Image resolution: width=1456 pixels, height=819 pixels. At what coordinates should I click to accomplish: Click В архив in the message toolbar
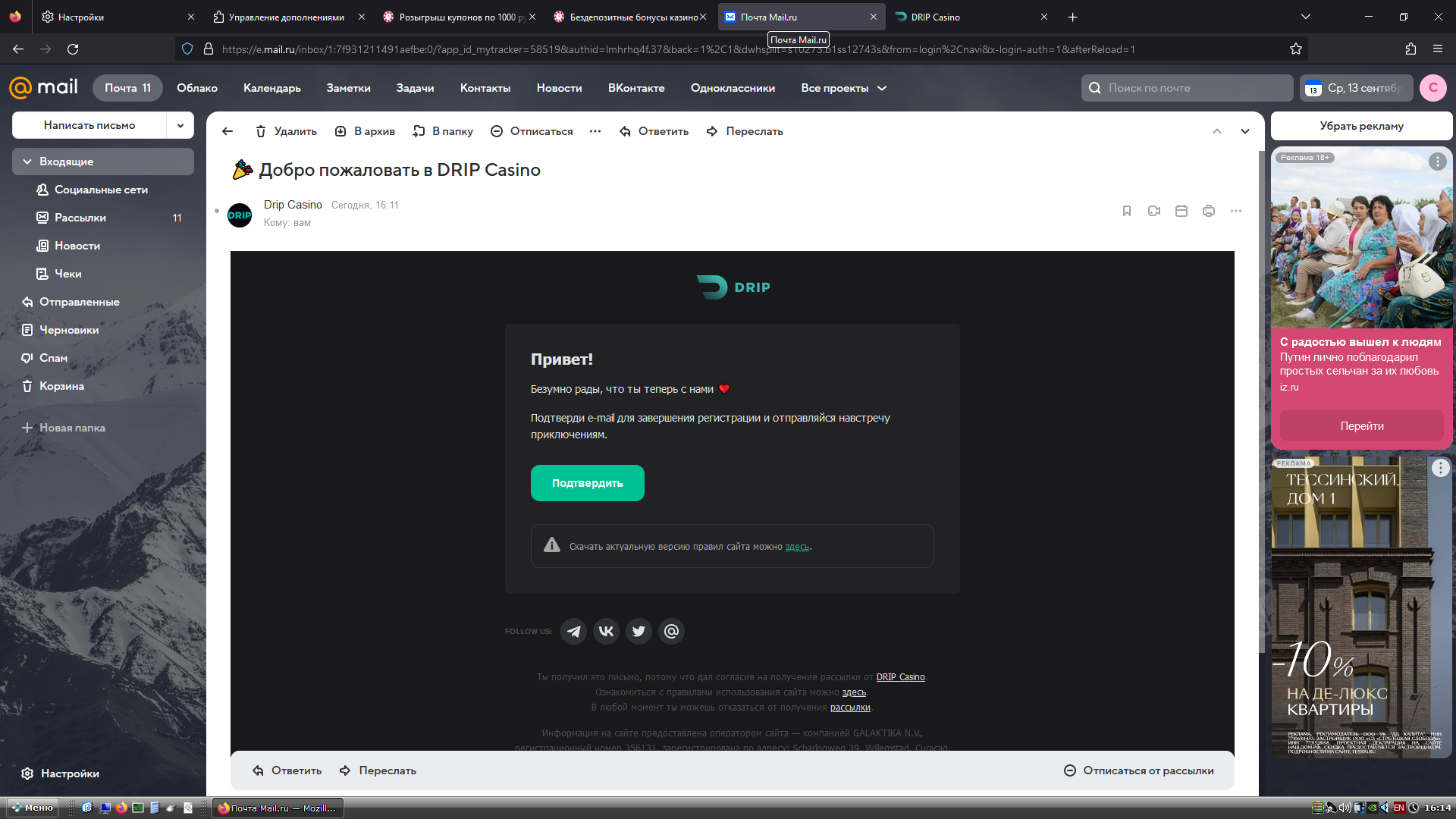tap(365, 131)
